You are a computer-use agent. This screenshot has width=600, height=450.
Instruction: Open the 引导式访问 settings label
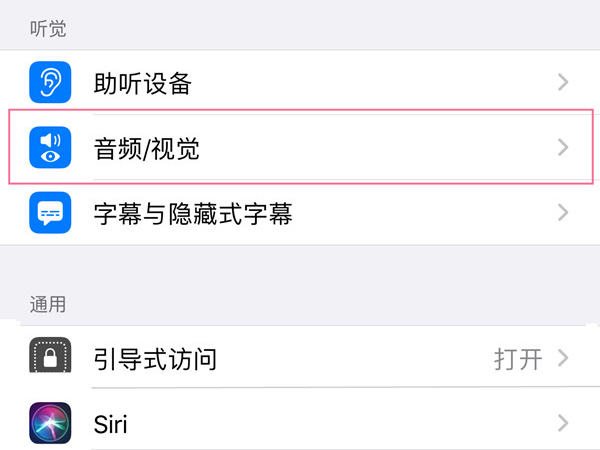[x=154, y=358]
